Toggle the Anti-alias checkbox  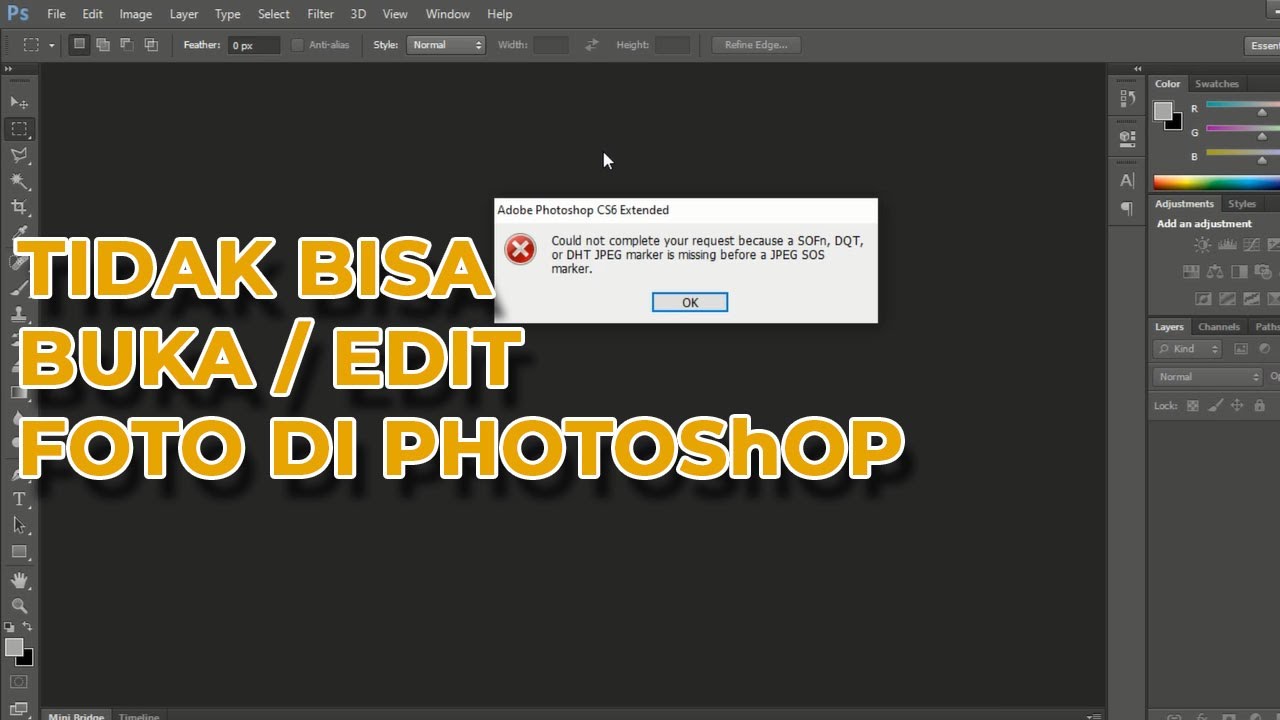pyautogui.click(x=297, y=45)
